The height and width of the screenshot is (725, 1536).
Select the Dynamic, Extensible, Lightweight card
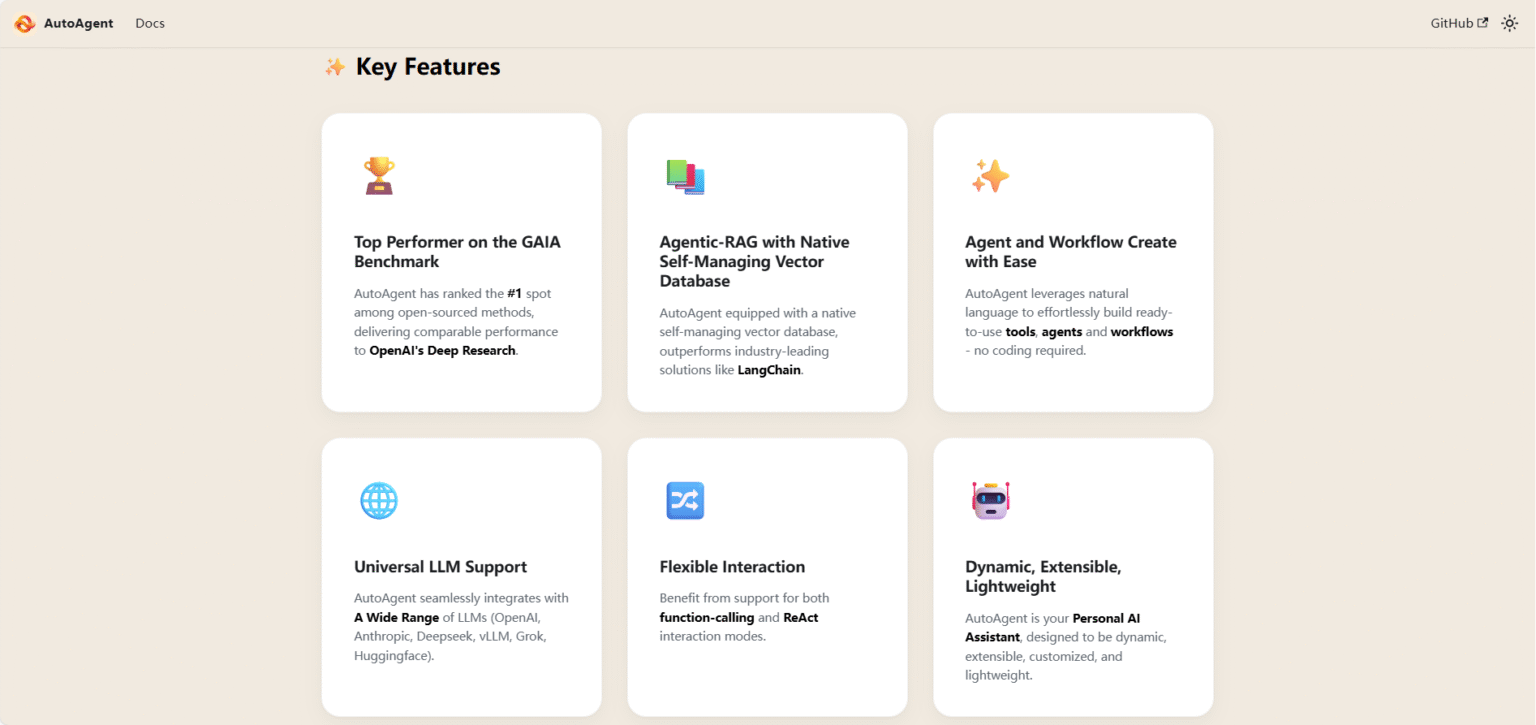tap(1072, 577)
